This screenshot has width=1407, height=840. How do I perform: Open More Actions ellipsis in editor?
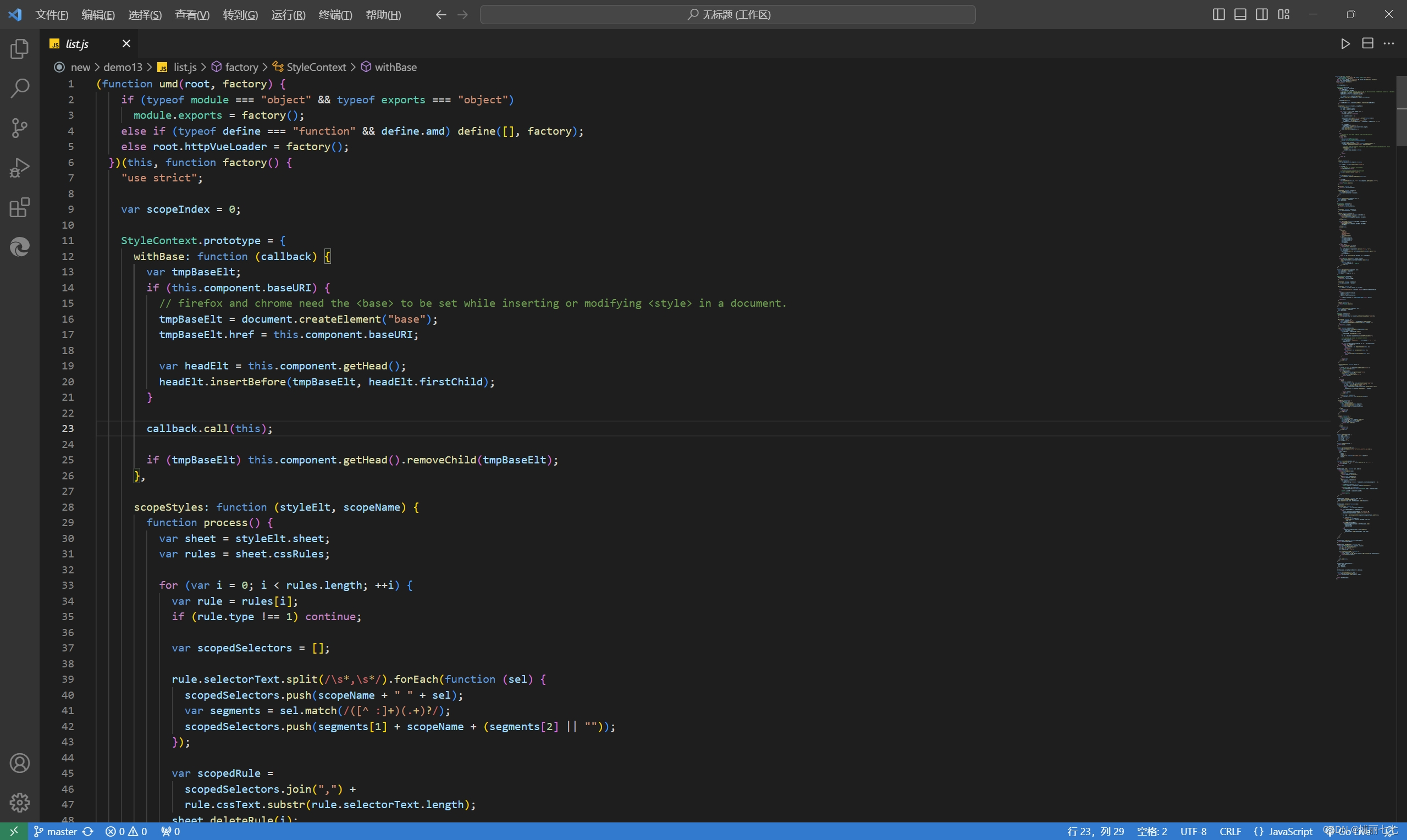(x=1389, y=43)
